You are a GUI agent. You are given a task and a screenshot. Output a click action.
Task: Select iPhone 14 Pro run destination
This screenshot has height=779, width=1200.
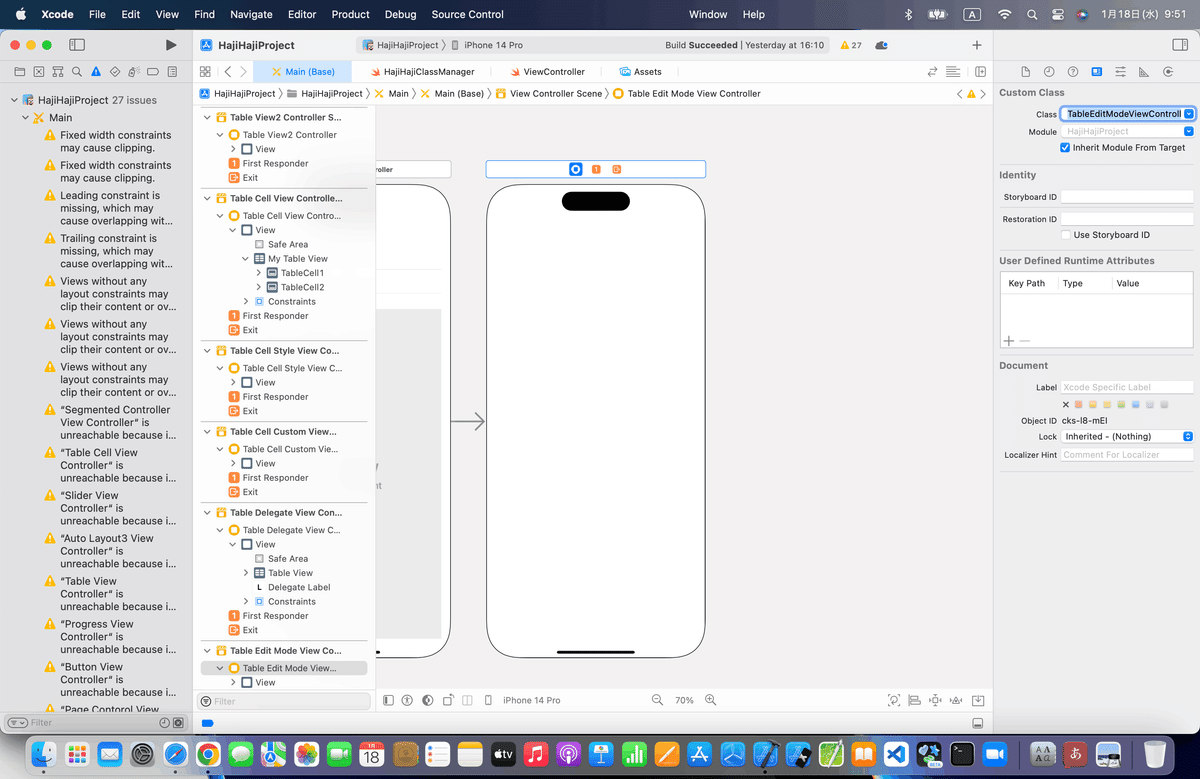[x=487, y=45]
